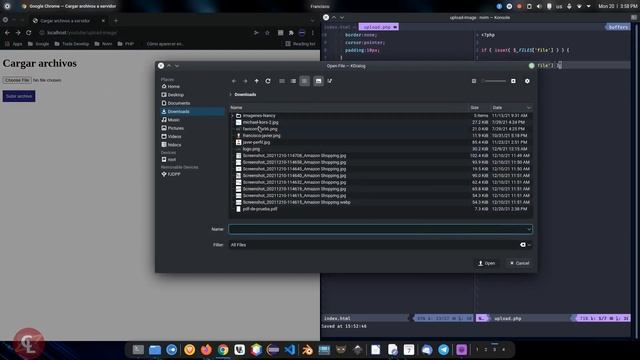
Task: Switch to compact view in file dialog
Action: 293,81
